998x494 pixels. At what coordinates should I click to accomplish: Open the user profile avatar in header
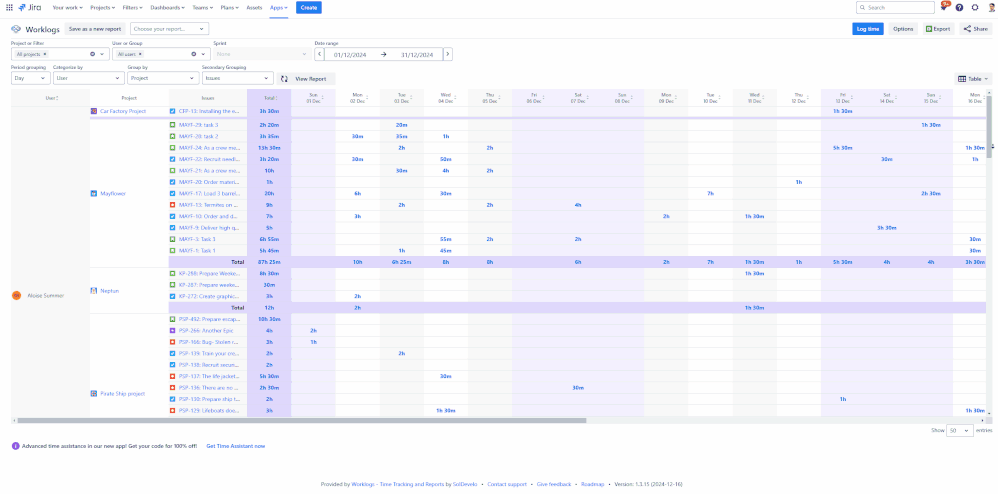pyautogui.click(x=990, y=8)
